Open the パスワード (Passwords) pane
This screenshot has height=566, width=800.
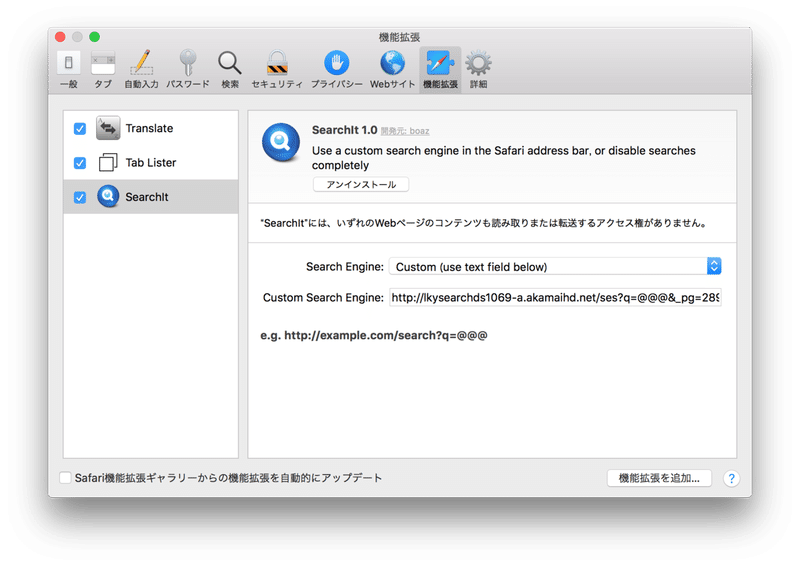188,69
